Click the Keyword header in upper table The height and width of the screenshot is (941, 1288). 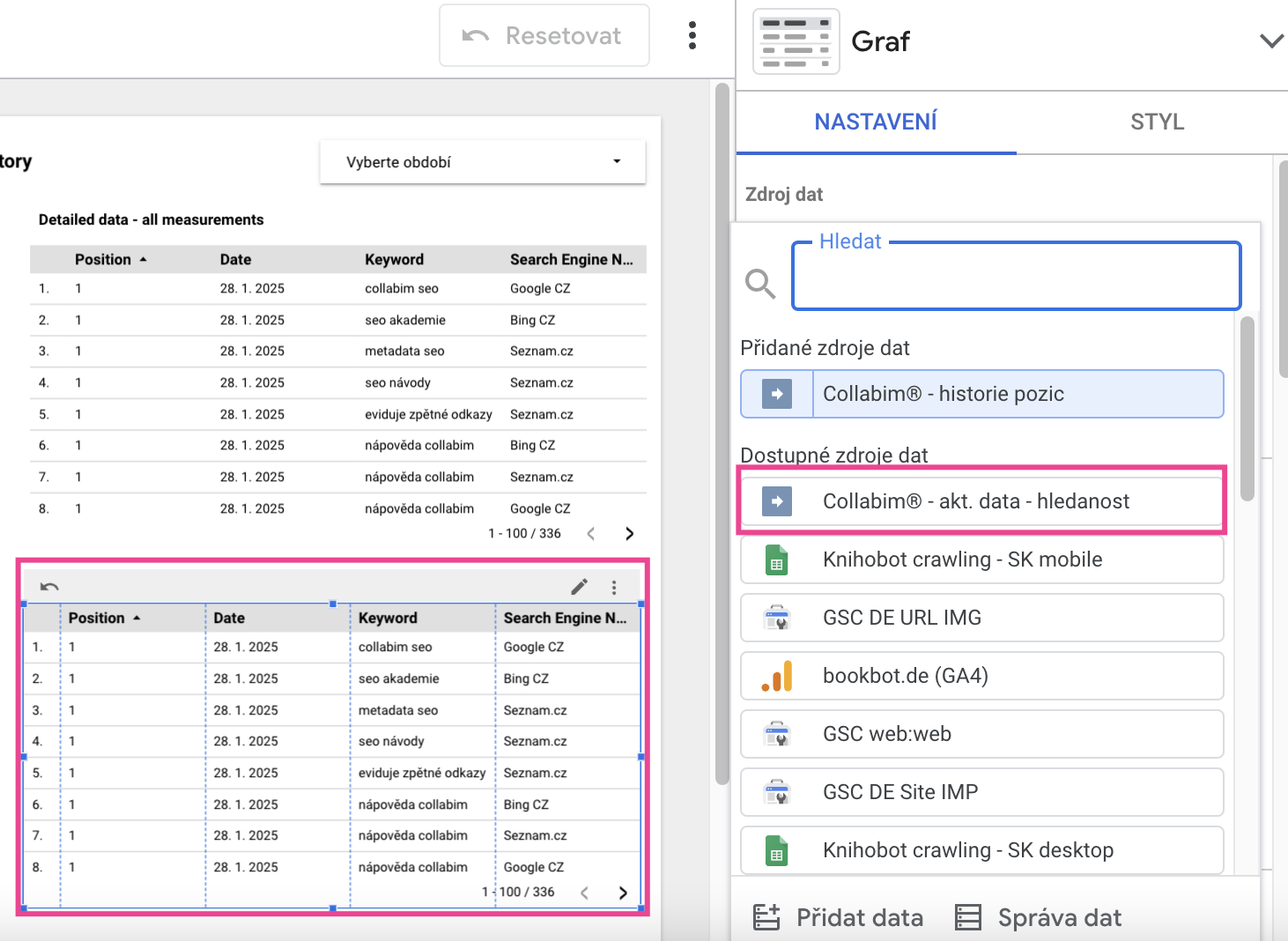click(x=394, y=259)
